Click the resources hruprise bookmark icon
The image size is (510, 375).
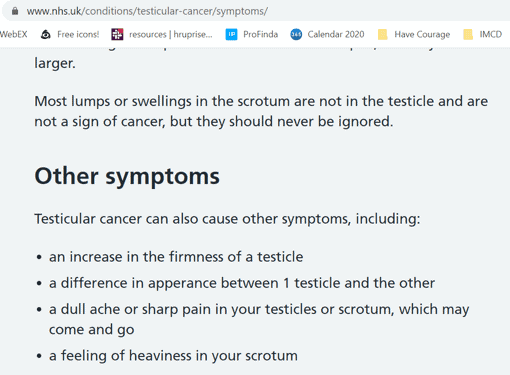click(117, 34)
